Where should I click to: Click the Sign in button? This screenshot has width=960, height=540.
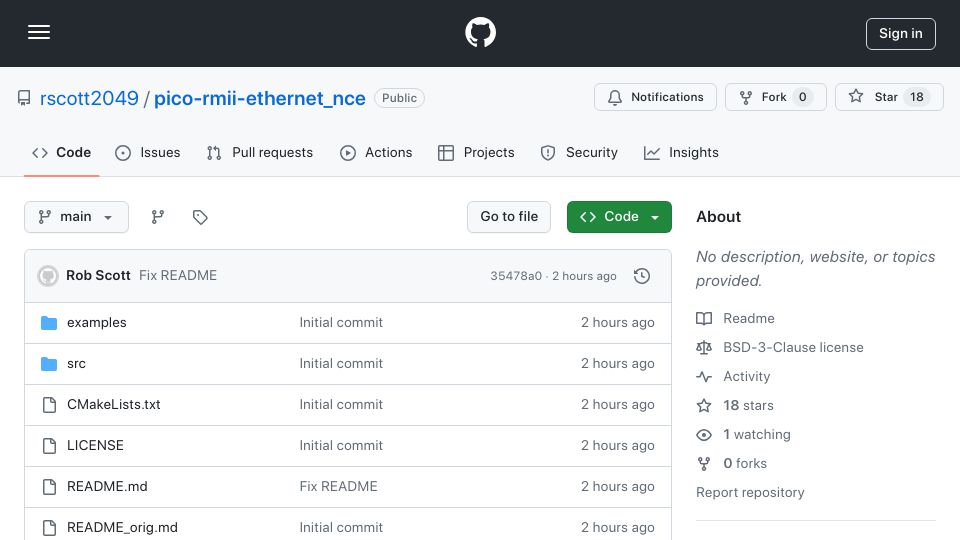click(x=901, y=34)
